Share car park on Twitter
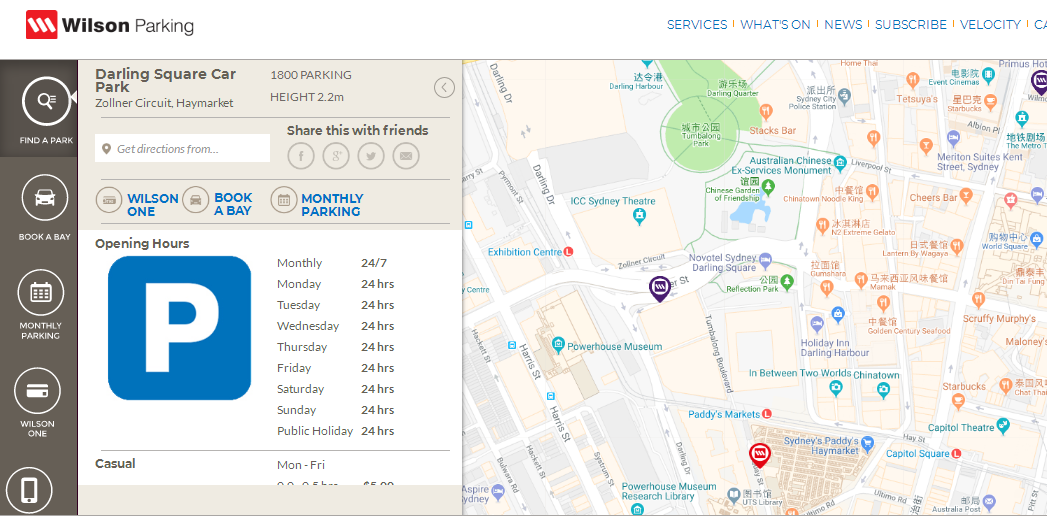 [371, 156]
